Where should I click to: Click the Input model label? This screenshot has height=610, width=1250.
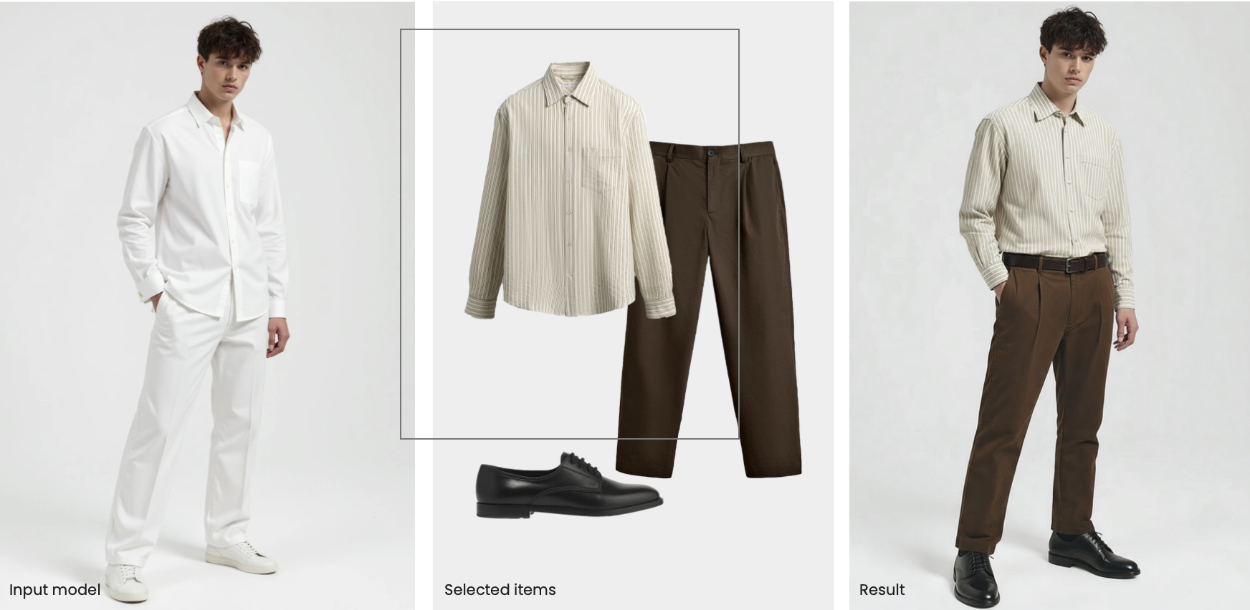(x=55, y=590)
